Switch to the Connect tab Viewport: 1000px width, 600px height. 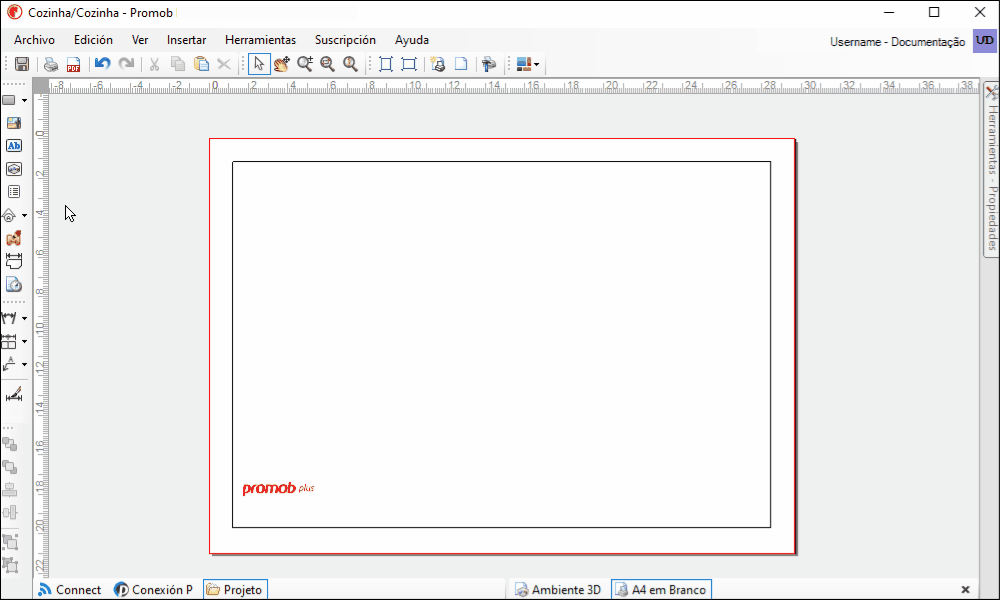tap(70, 590)
